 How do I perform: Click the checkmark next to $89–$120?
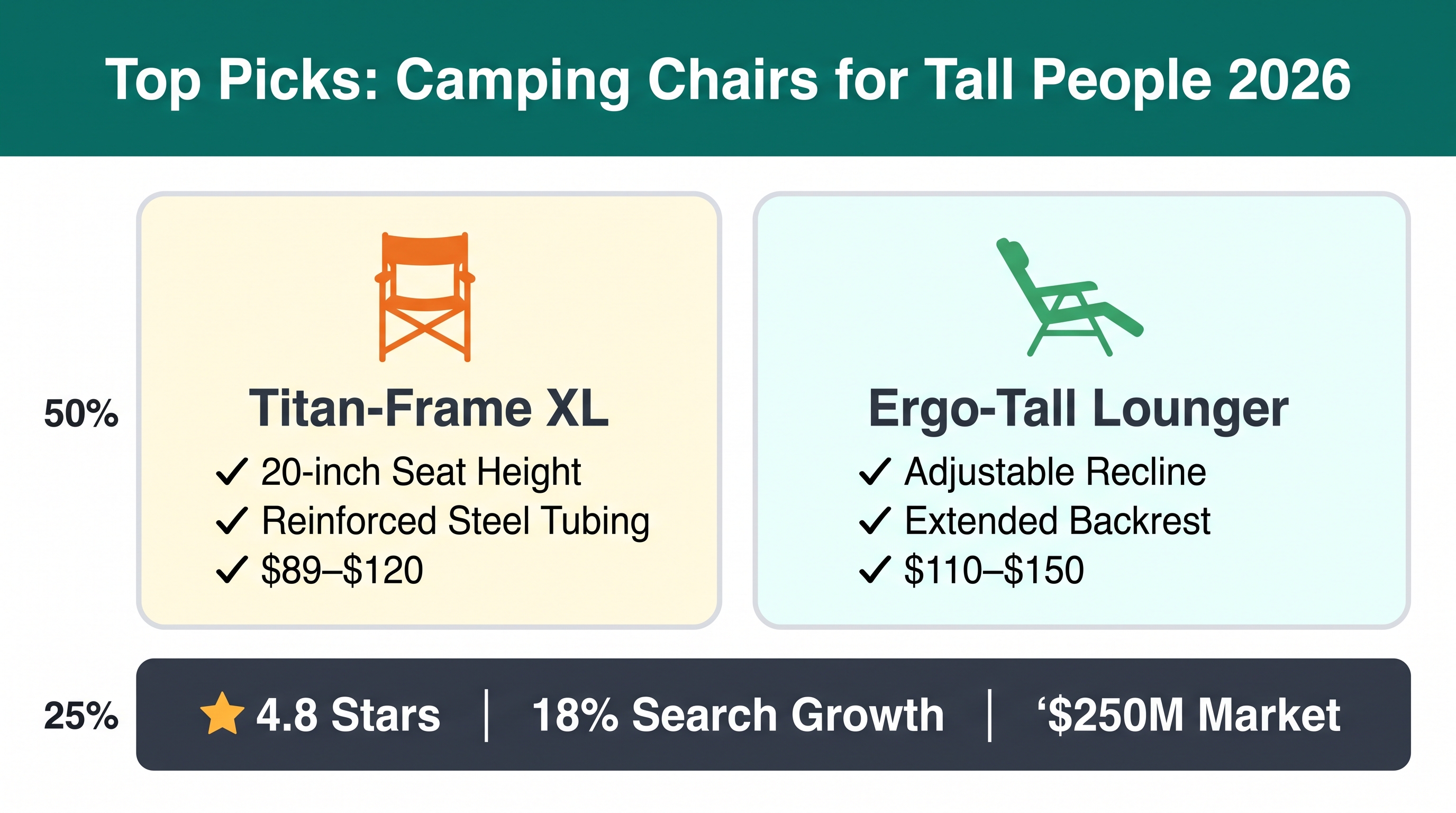pos(232,570)
